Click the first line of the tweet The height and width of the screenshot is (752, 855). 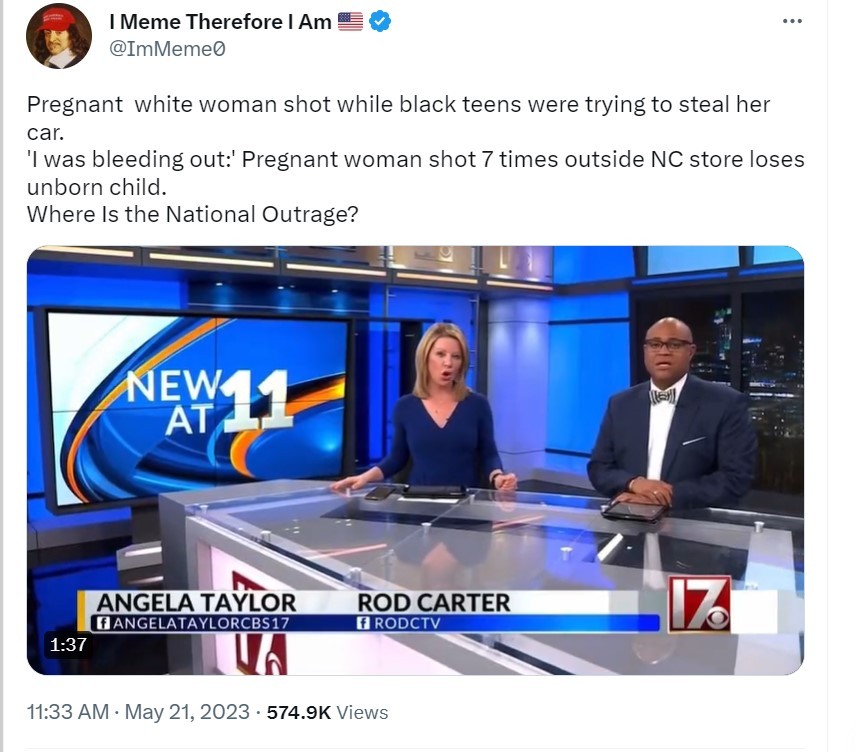click(399, 104)
